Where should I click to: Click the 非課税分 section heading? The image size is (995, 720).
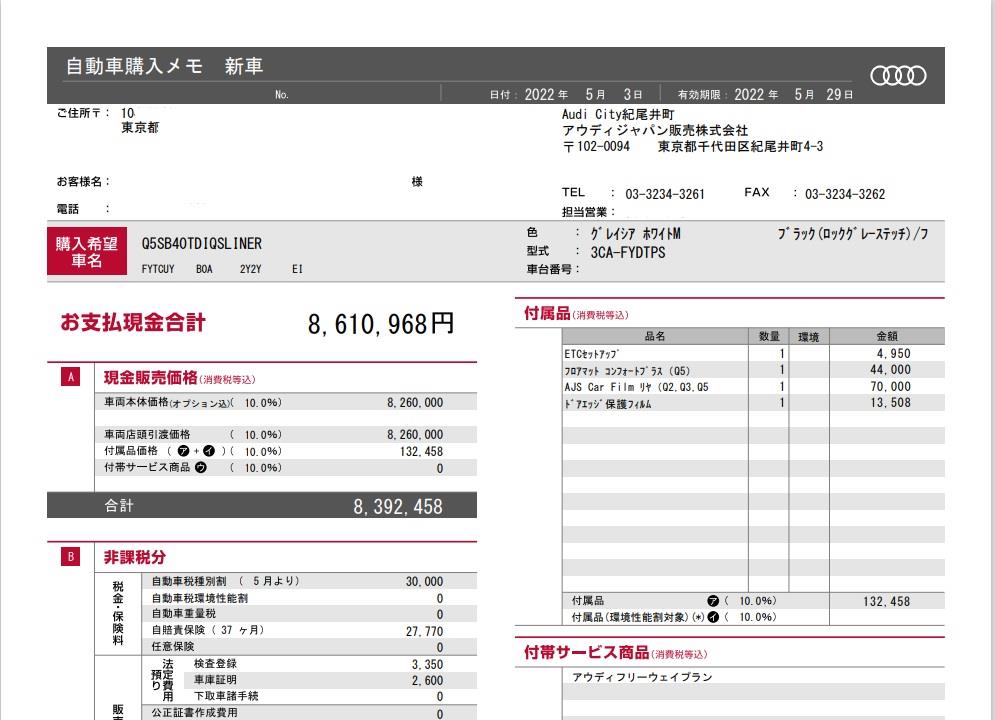pos(135,557)
